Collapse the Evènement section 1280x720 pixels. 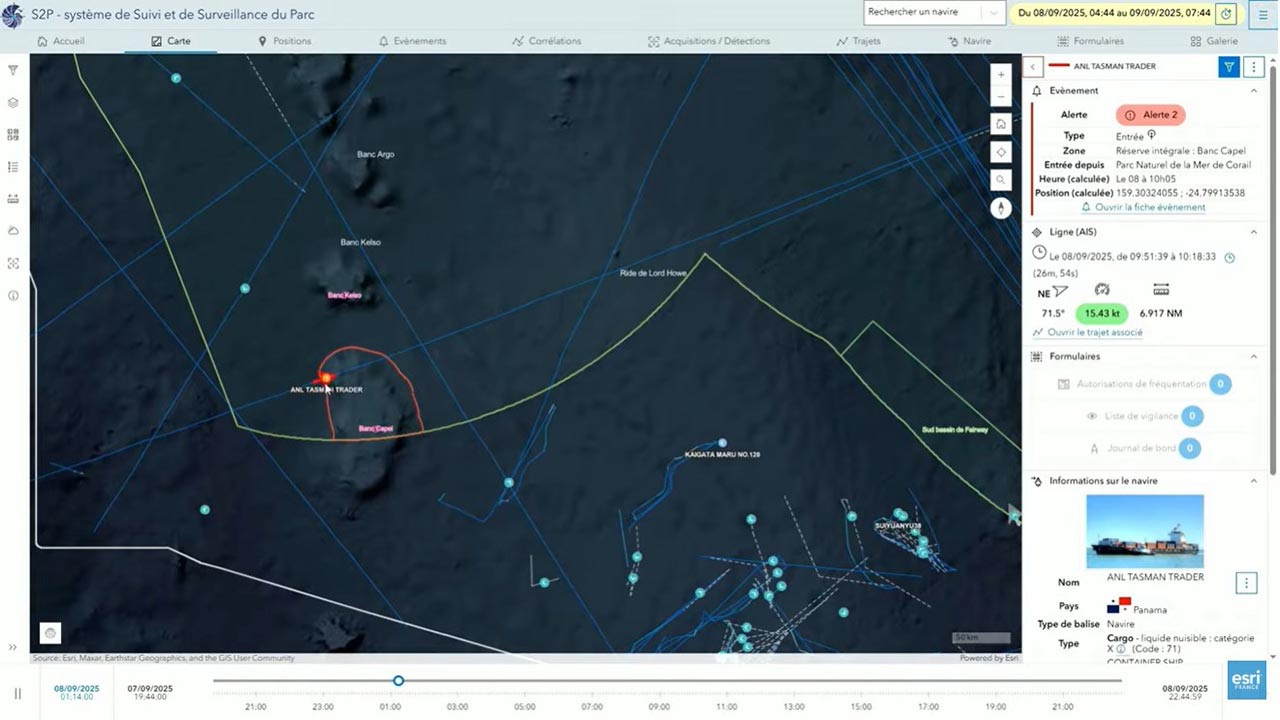1254,90
